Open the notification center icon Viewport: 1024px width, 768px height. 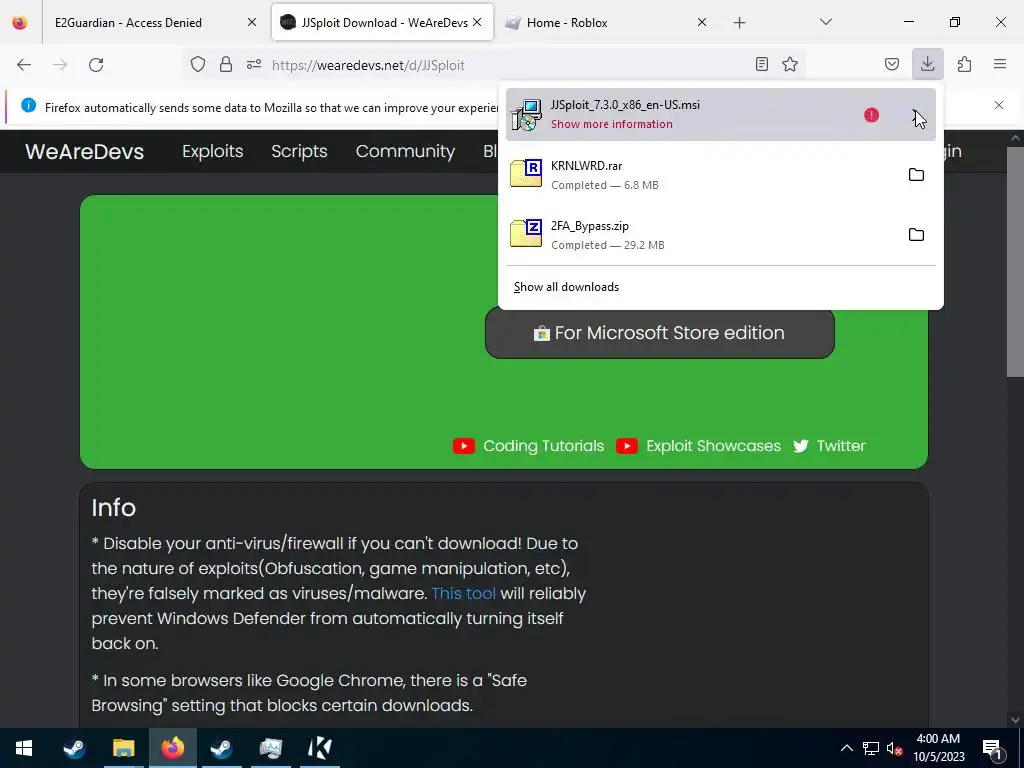pyautogui.click(x=992, y=748)
